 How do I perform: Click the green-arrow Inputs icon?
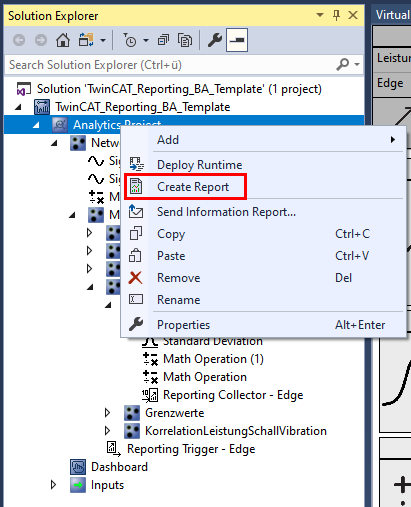(x=78, y=485)
